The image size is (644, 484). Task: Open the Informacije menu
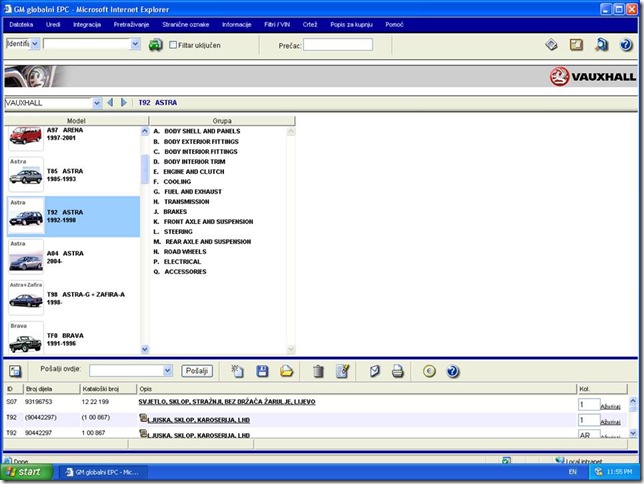pyautogui.click(x=236, y=25)
